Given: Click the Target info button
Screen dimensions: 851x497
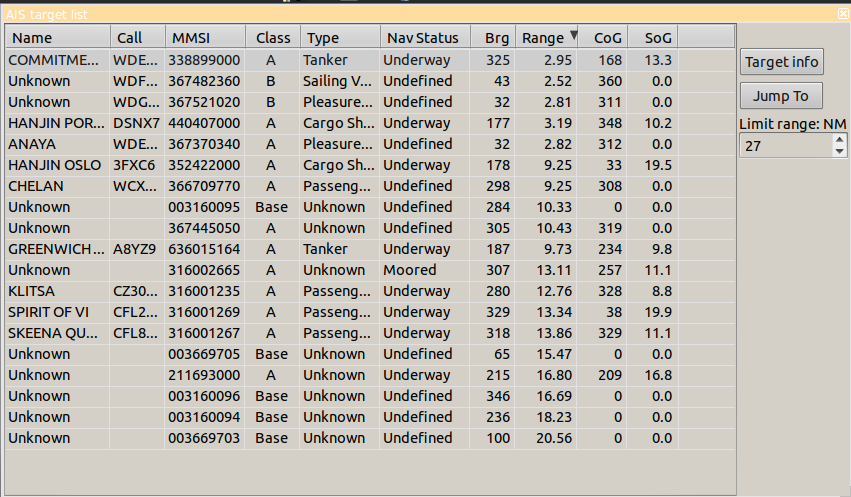Looking at the screenshot, I should [x=782, y=62].
